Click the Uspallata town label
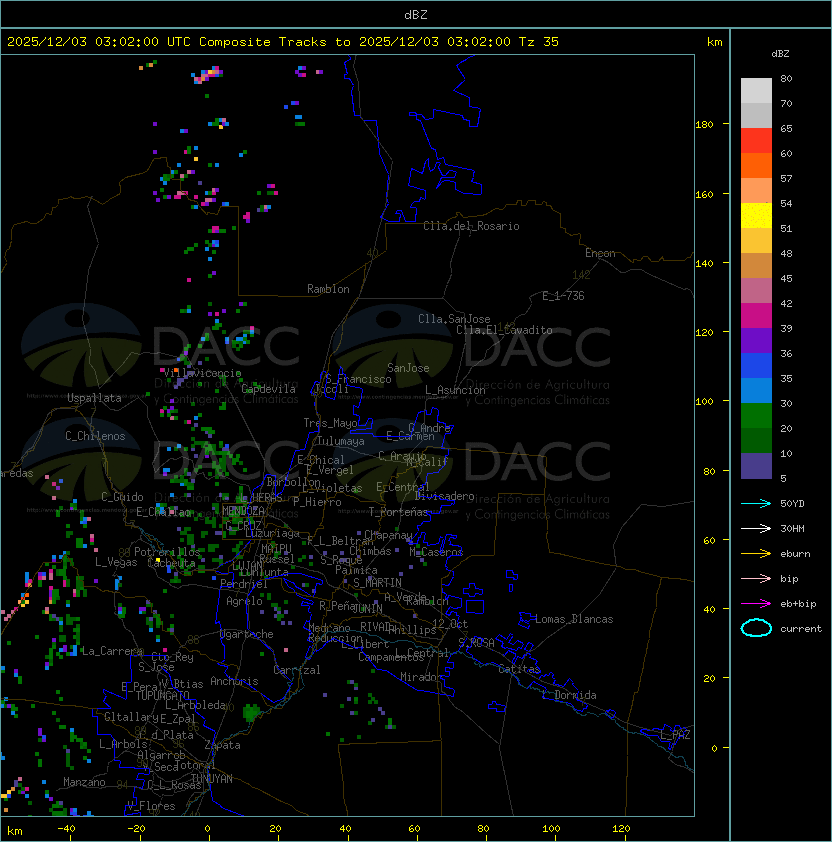 click(x=94, y=398)
